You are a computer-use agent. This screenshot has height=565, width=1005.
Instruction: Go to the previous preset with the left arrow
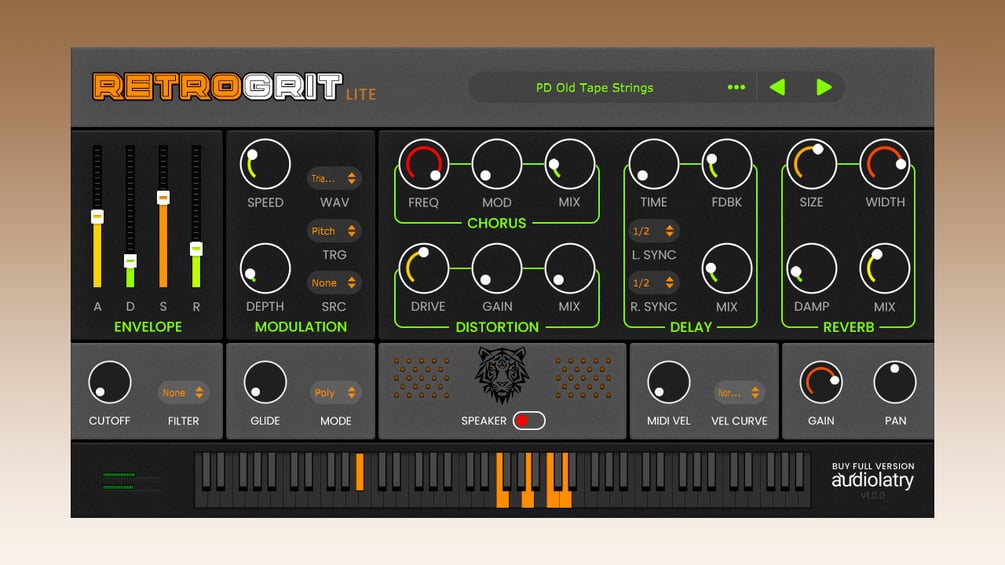pyautogui.click(x=777, y=87)
